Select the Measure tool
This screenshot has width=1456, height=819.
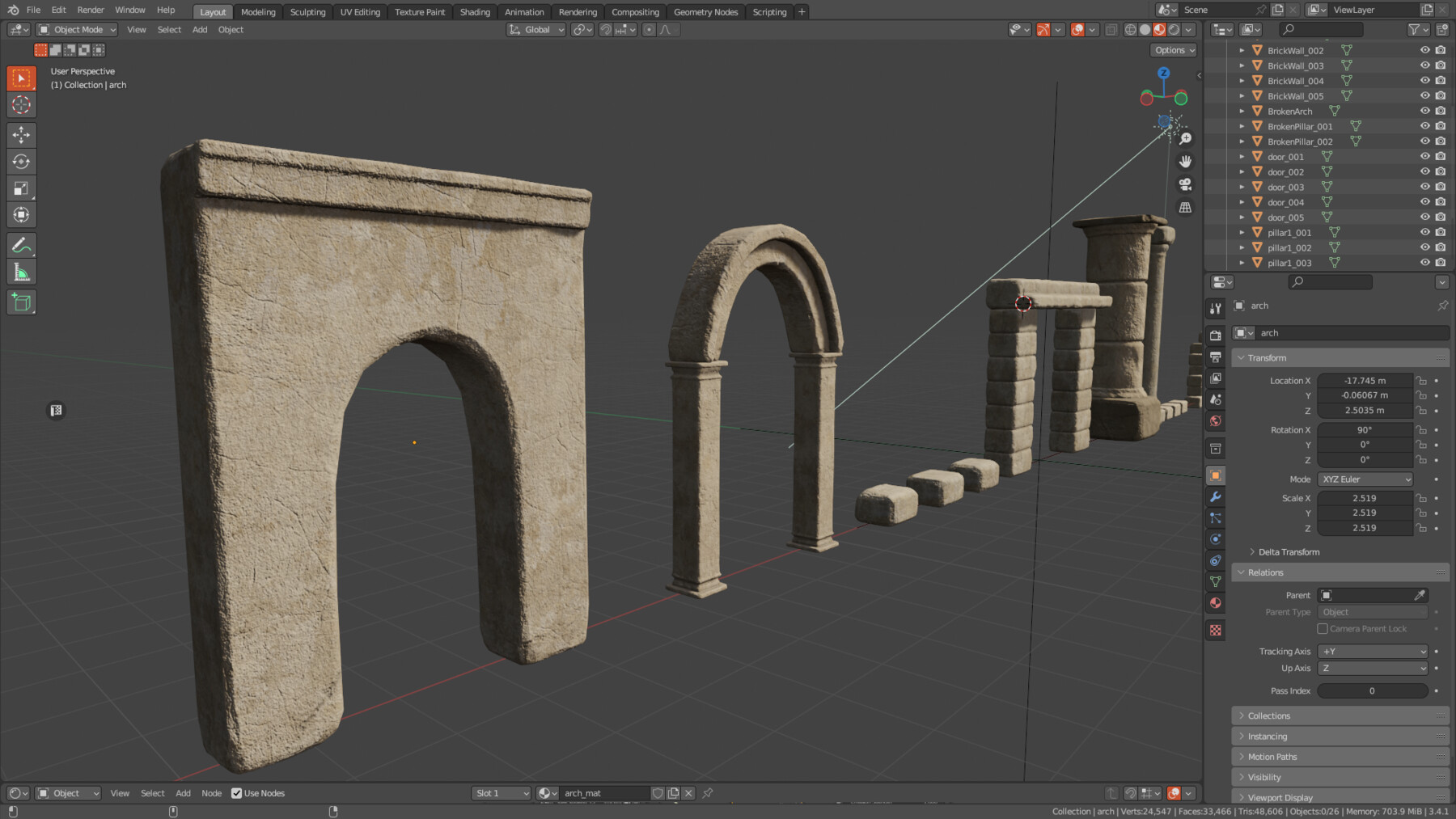click(x=21, y=272)
